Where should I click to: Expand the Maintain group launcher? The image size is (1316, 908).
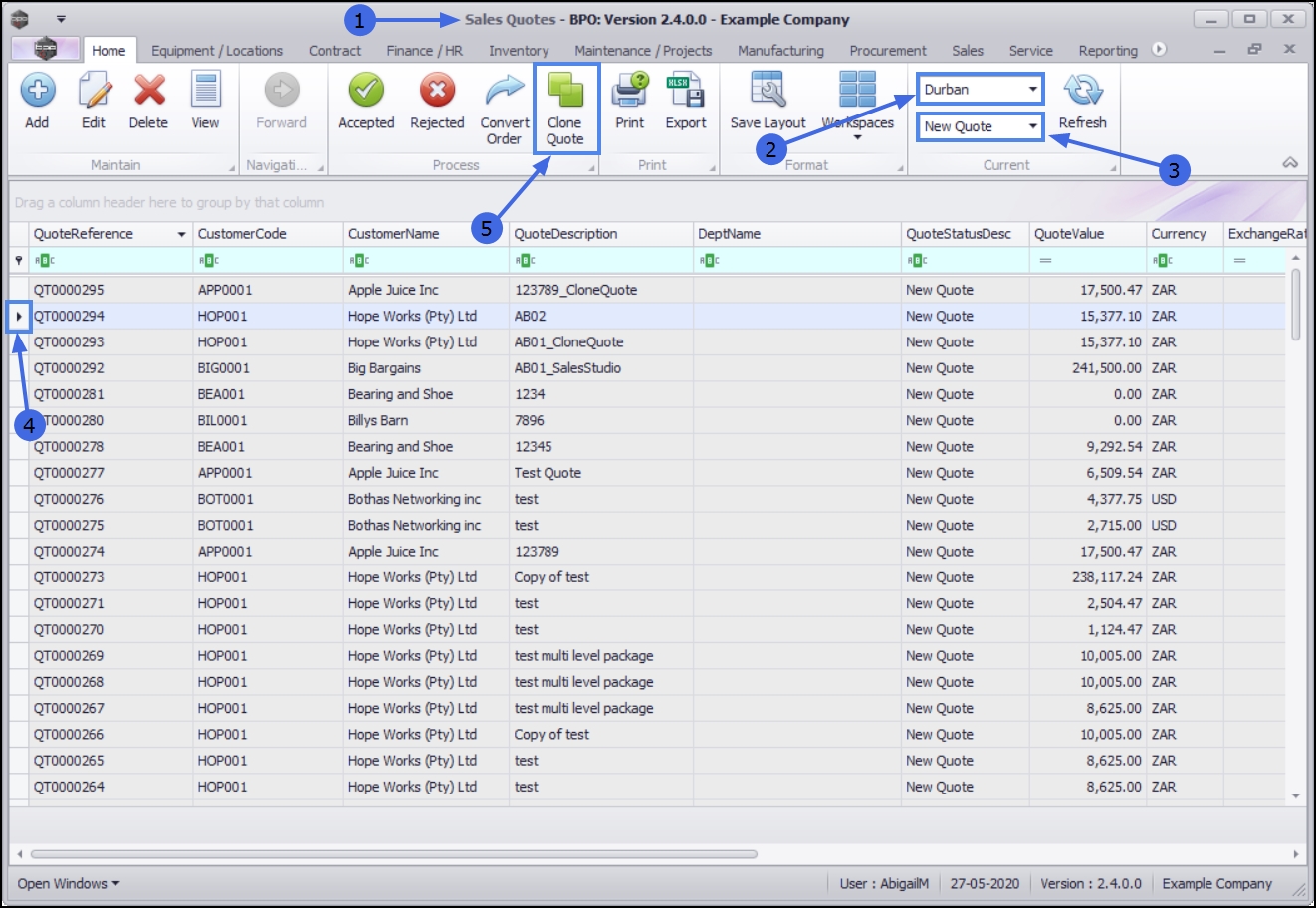232,168
